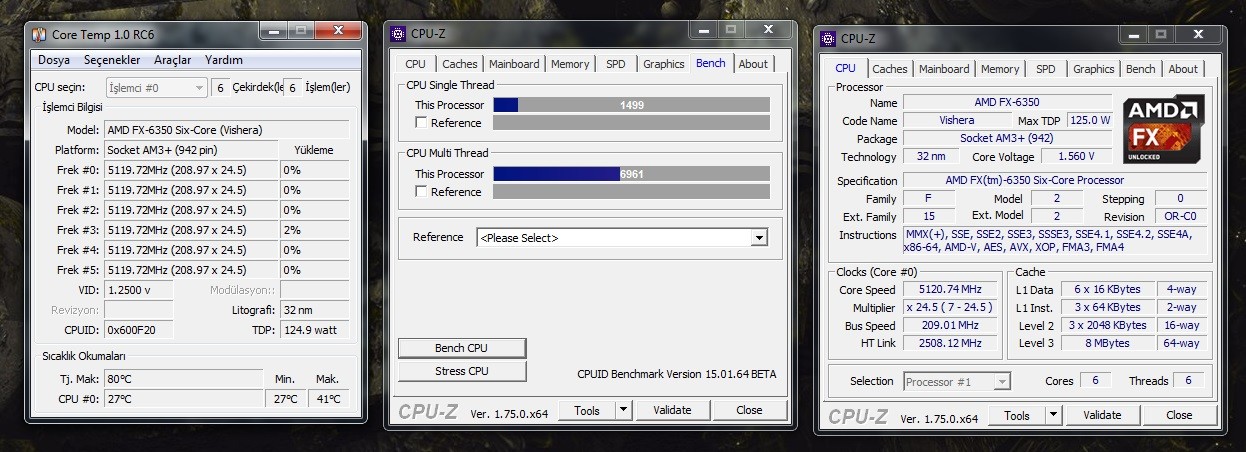The width and height of the screenshot is (1246, 452).
Task: Switch to Graphics tab in Bench window
Action: 664,64
